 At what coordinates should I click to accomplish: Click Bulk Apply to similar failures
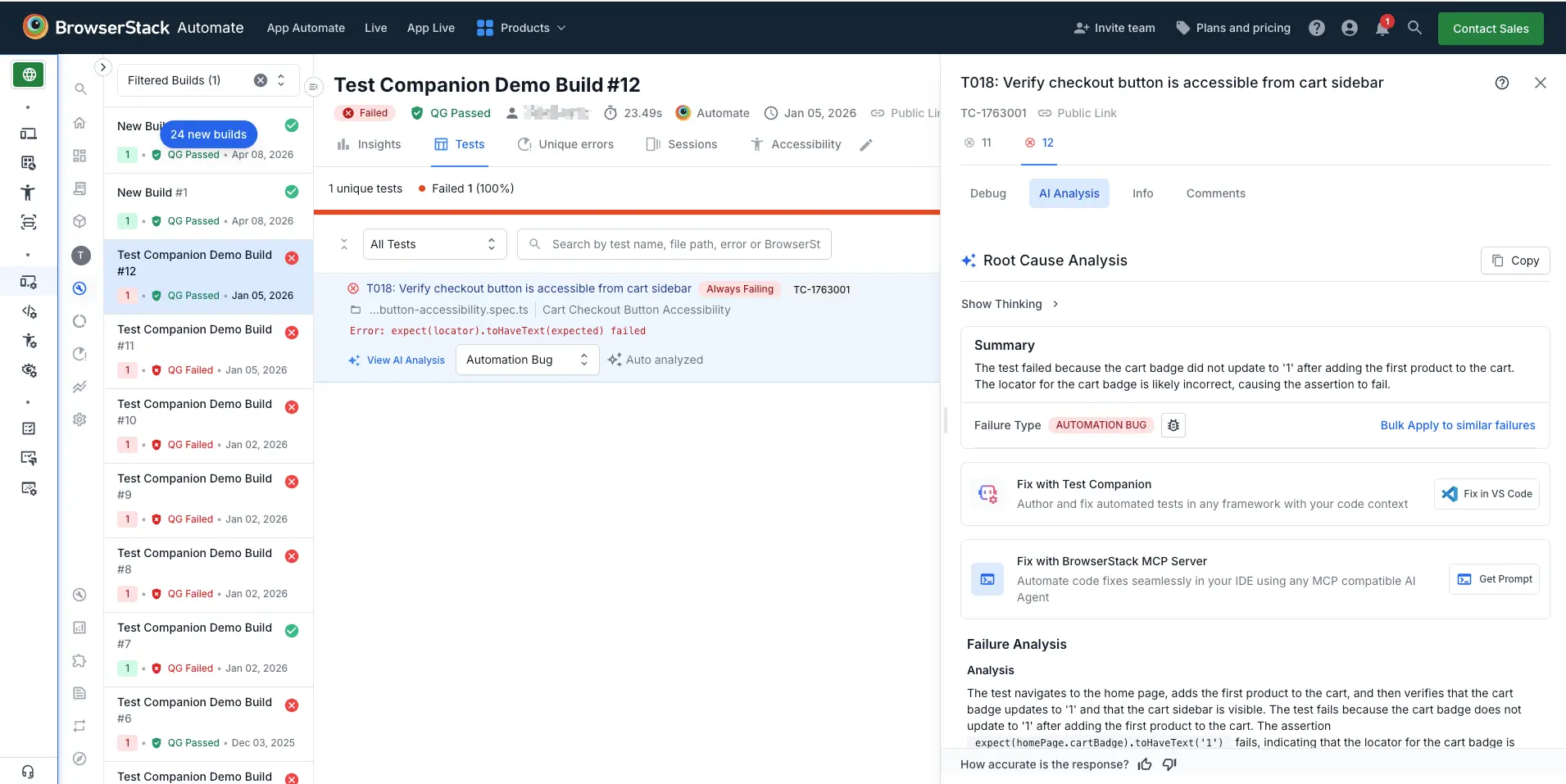tap(1457, 425)
